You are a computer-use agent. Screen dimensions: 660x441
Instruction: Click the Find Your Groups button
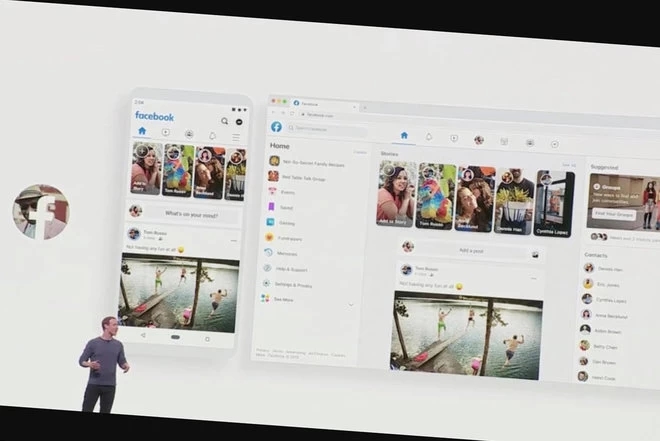[614, 214]
